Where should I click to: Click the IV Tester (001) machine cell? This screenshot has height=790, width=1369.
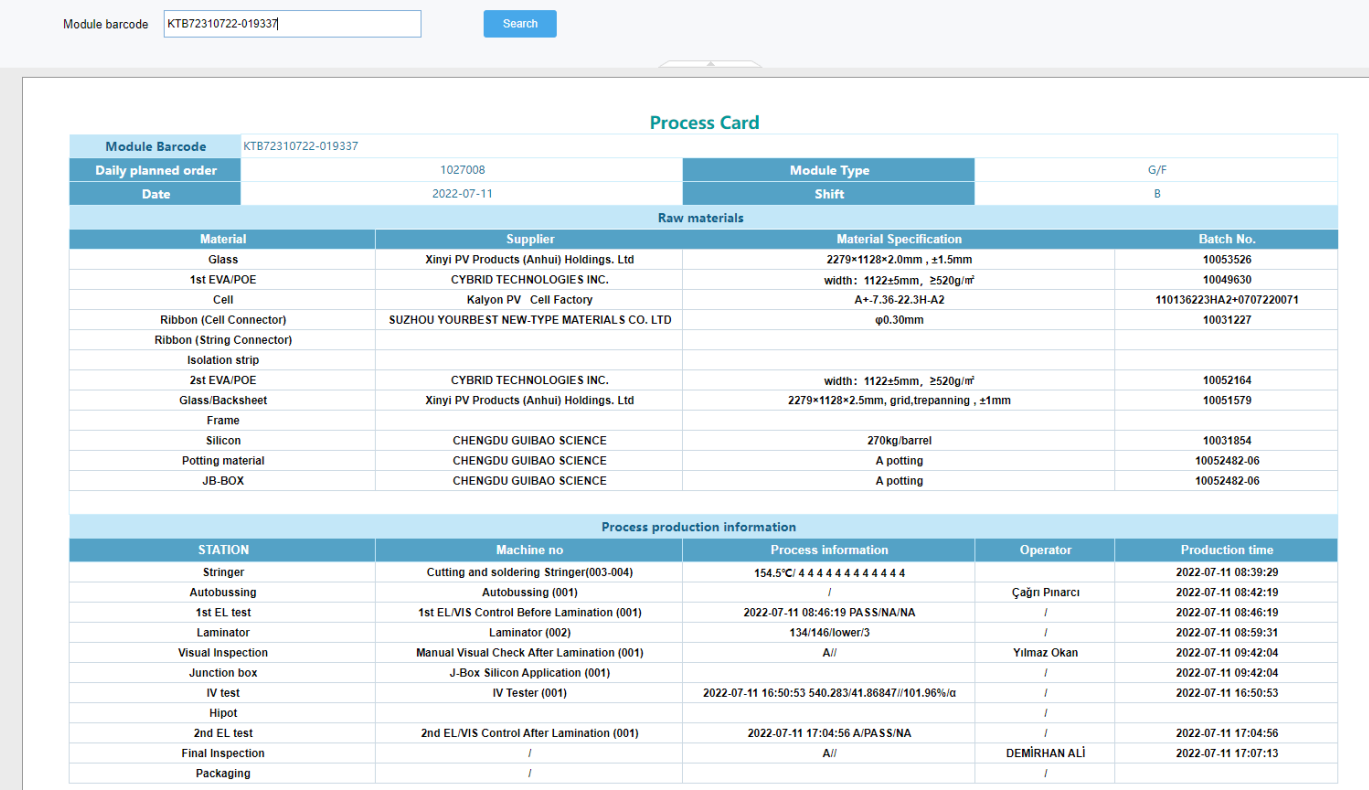[x=529, y=693]
